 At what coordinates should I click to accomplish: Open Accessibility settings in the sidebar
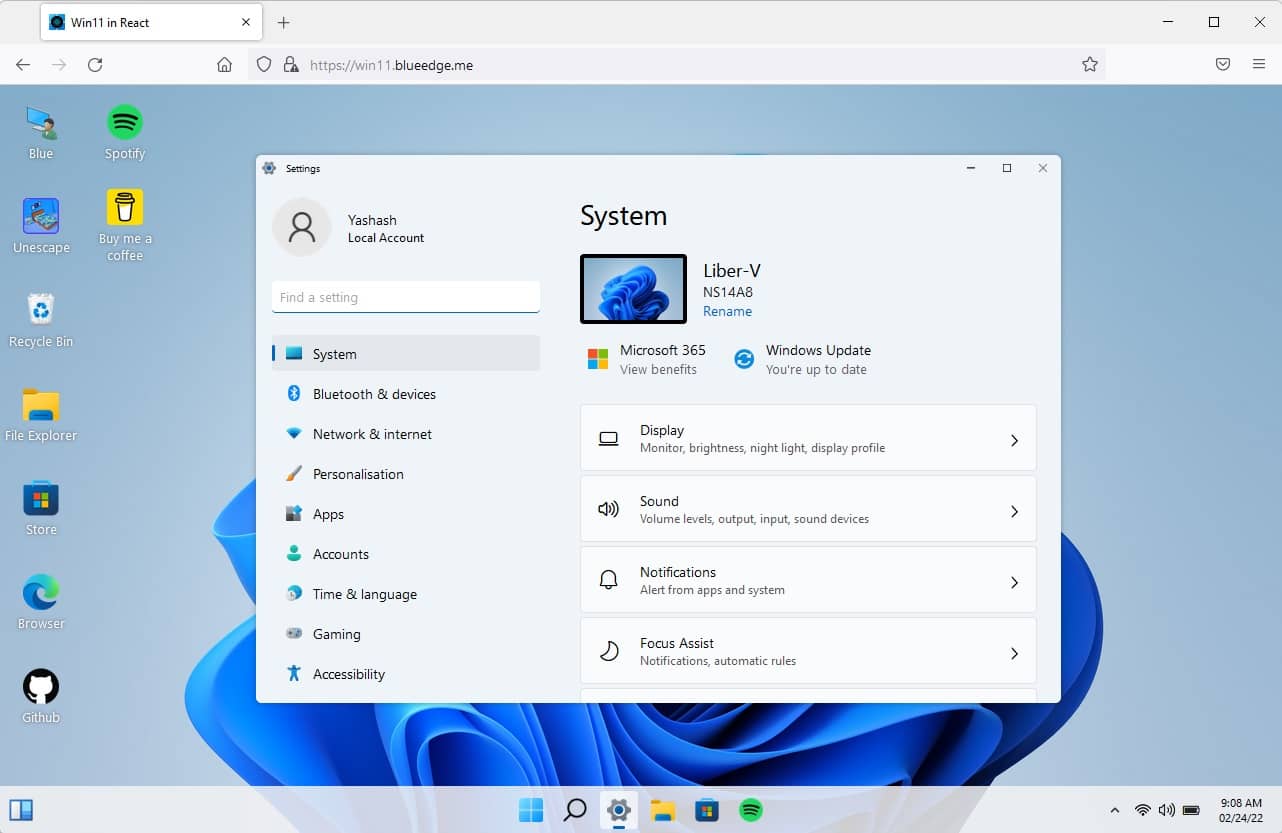pos(406,674)
